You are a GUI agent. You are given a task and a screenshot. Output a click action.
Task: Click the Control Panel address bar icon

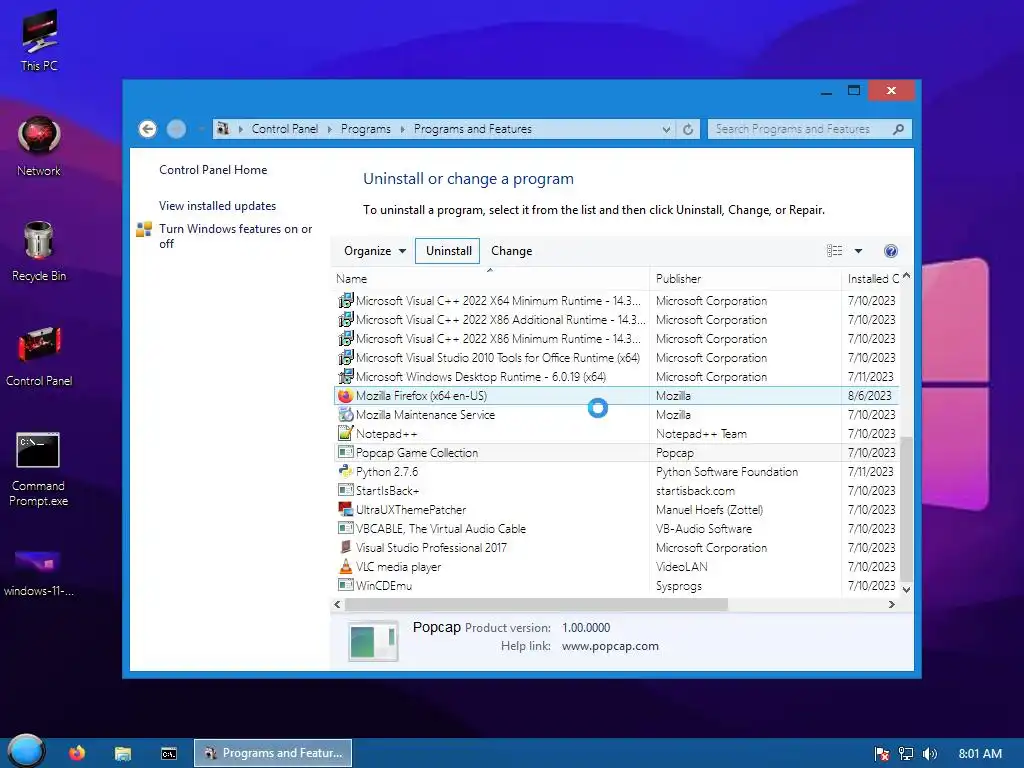[223, 129]
